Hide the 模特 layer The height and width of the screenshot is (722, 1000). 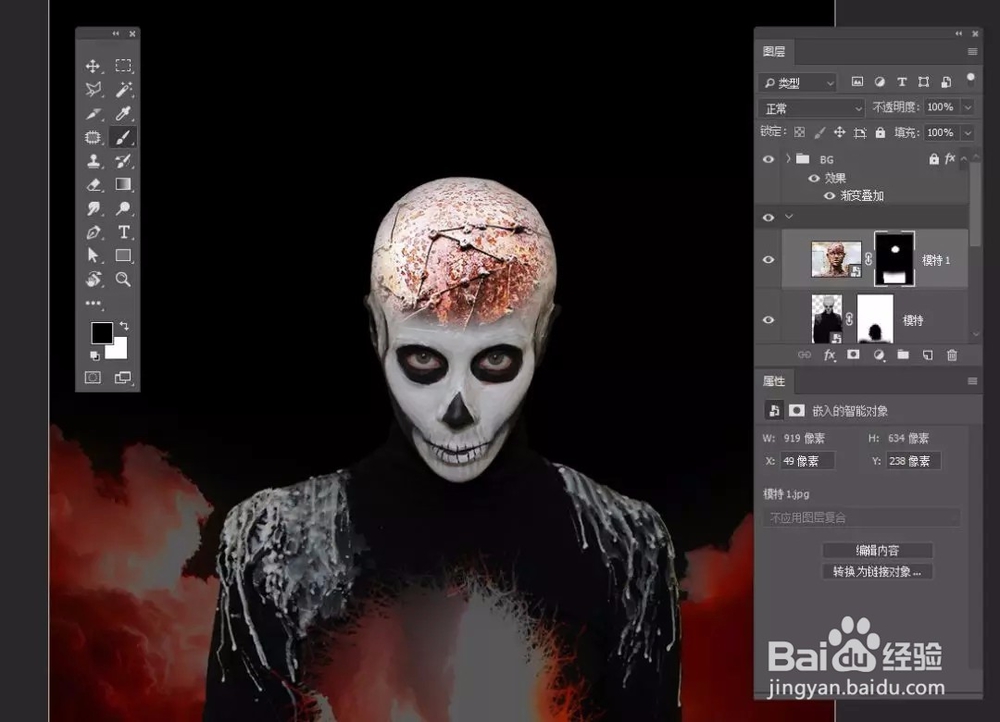[x=768, y=320]
